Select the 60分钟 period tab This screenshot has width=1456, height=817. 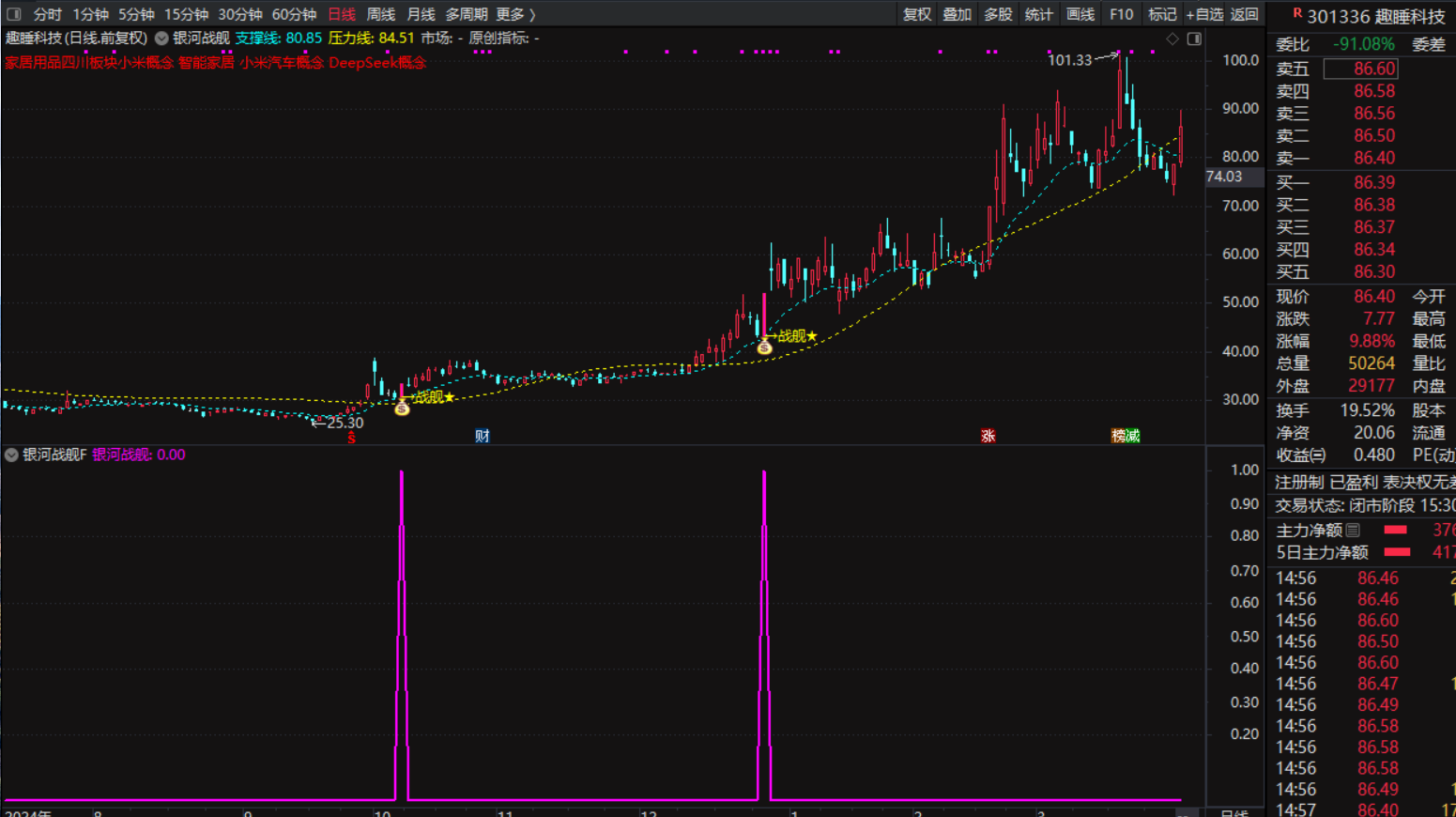tap(294, 14)
